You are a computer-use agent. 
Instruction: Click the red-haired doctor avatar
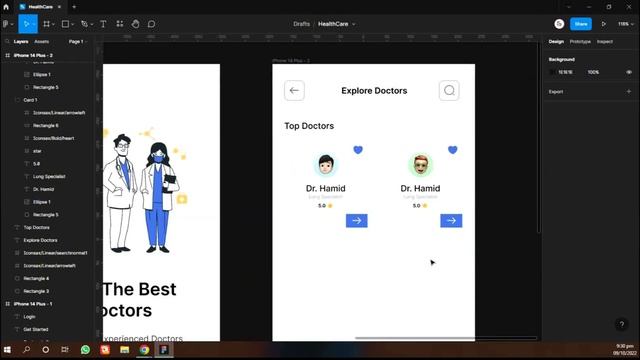click(x=420, y=164)
